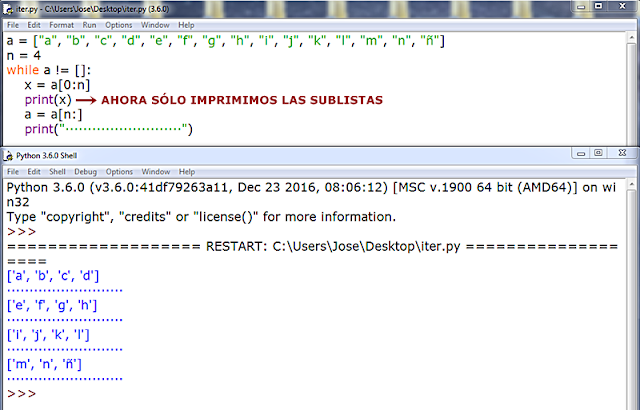
Task: Click the Shell vertical scrollbar up arrow
Action: (x=632, y=184)
